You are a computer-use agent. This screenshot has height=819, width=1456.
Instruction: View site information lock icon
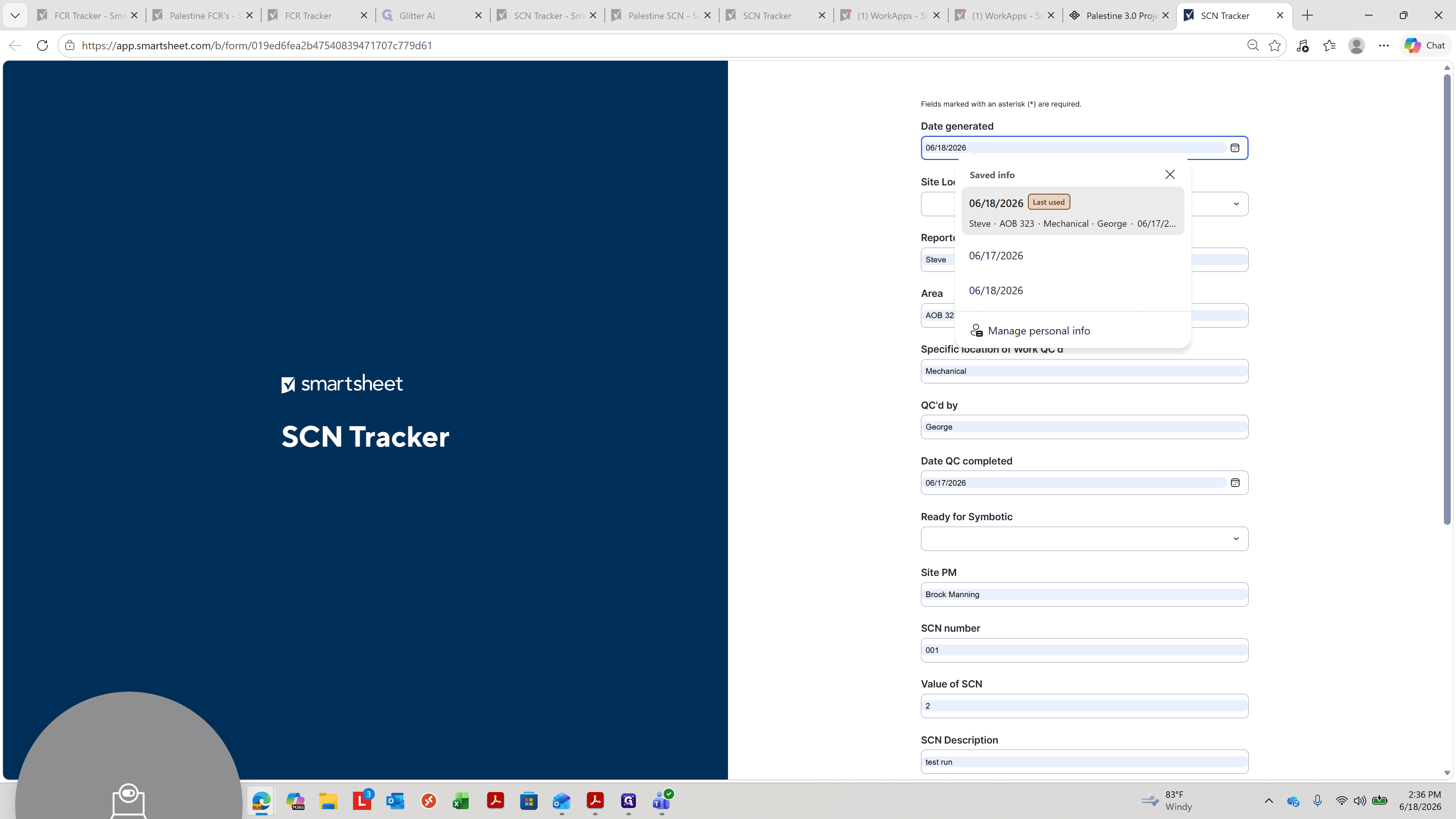(x=69, y=45)
